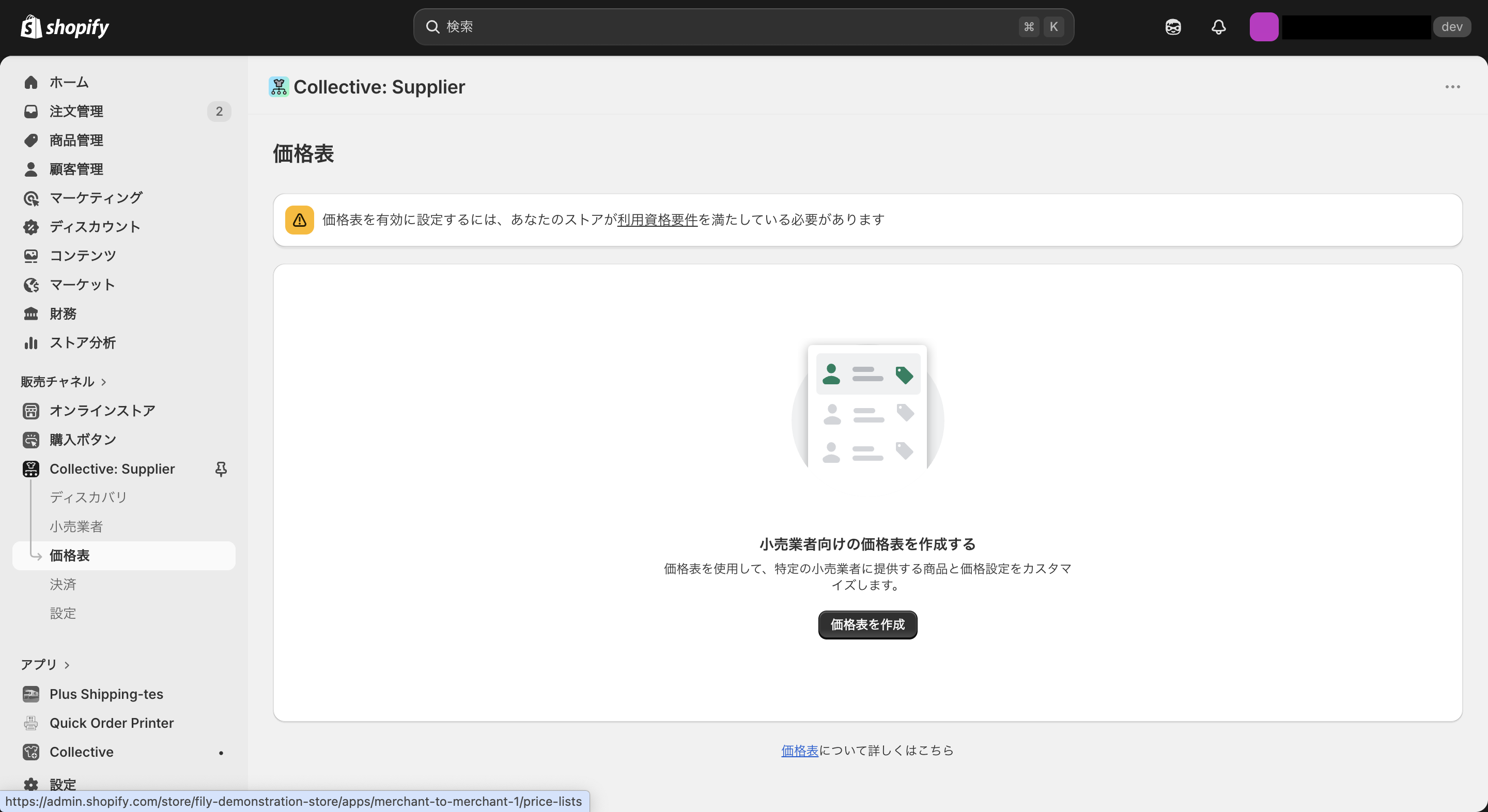Click the magenta profile avatar

click(1264, 26)
